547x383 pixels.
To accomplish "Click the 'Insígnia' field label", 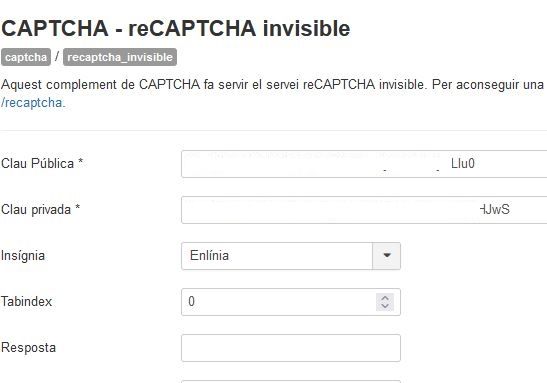I will [x=23, y=256].
